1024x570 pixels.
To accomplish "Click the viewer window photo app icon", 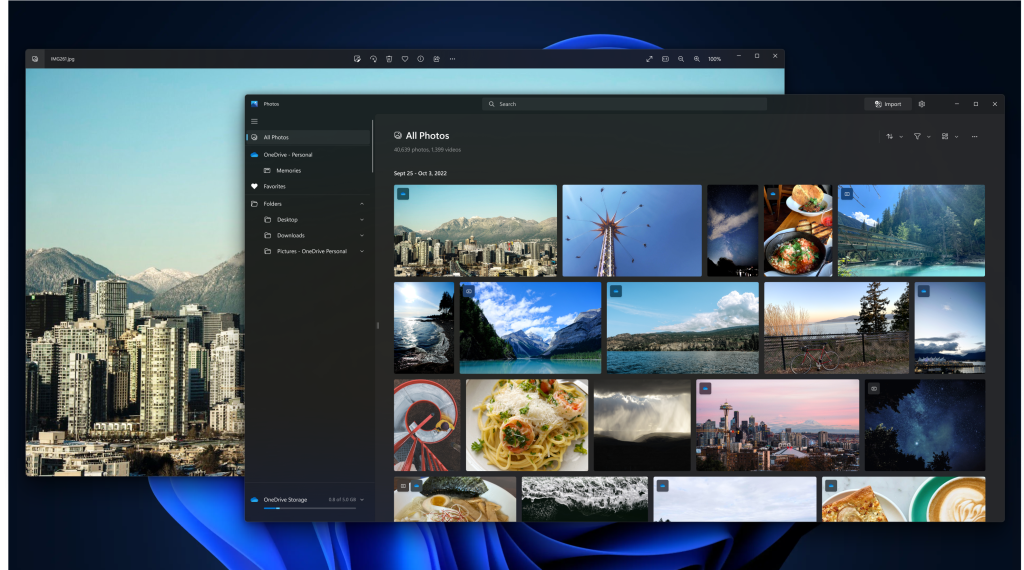I will pyautogui.click(x=35, y=59).
